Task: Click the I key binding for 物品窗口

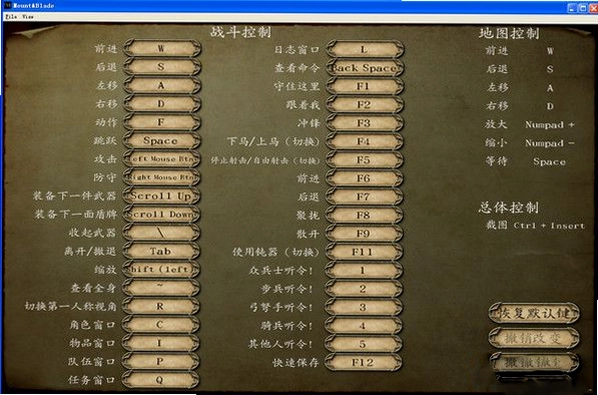Action: click(161, 343)
